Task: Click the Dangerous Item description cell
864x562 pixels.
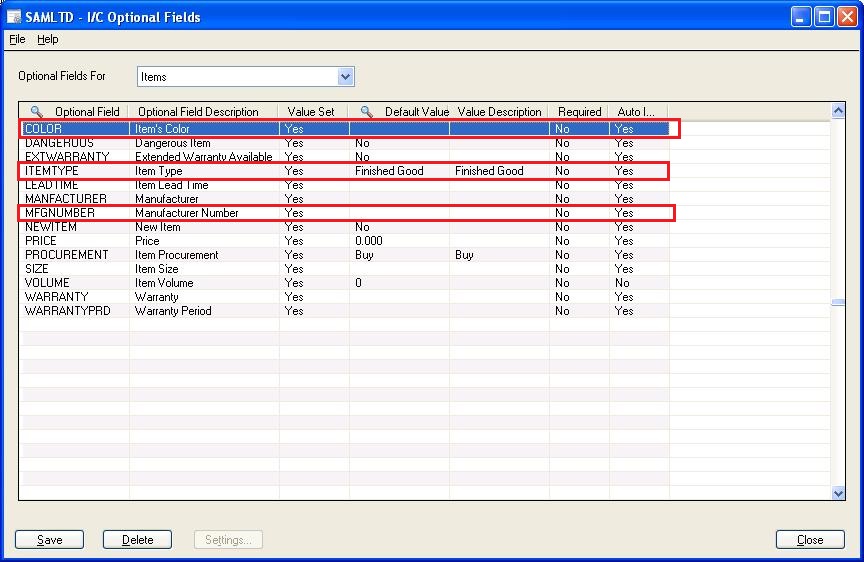Action: point(204,143)
